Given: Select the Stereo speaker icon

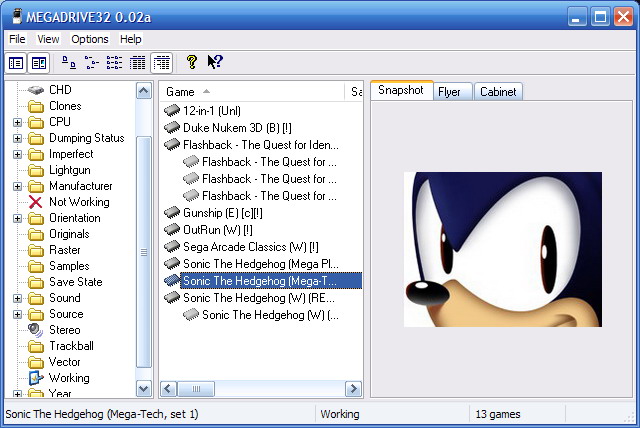Looking at the screenshot, I should point(36,330).
